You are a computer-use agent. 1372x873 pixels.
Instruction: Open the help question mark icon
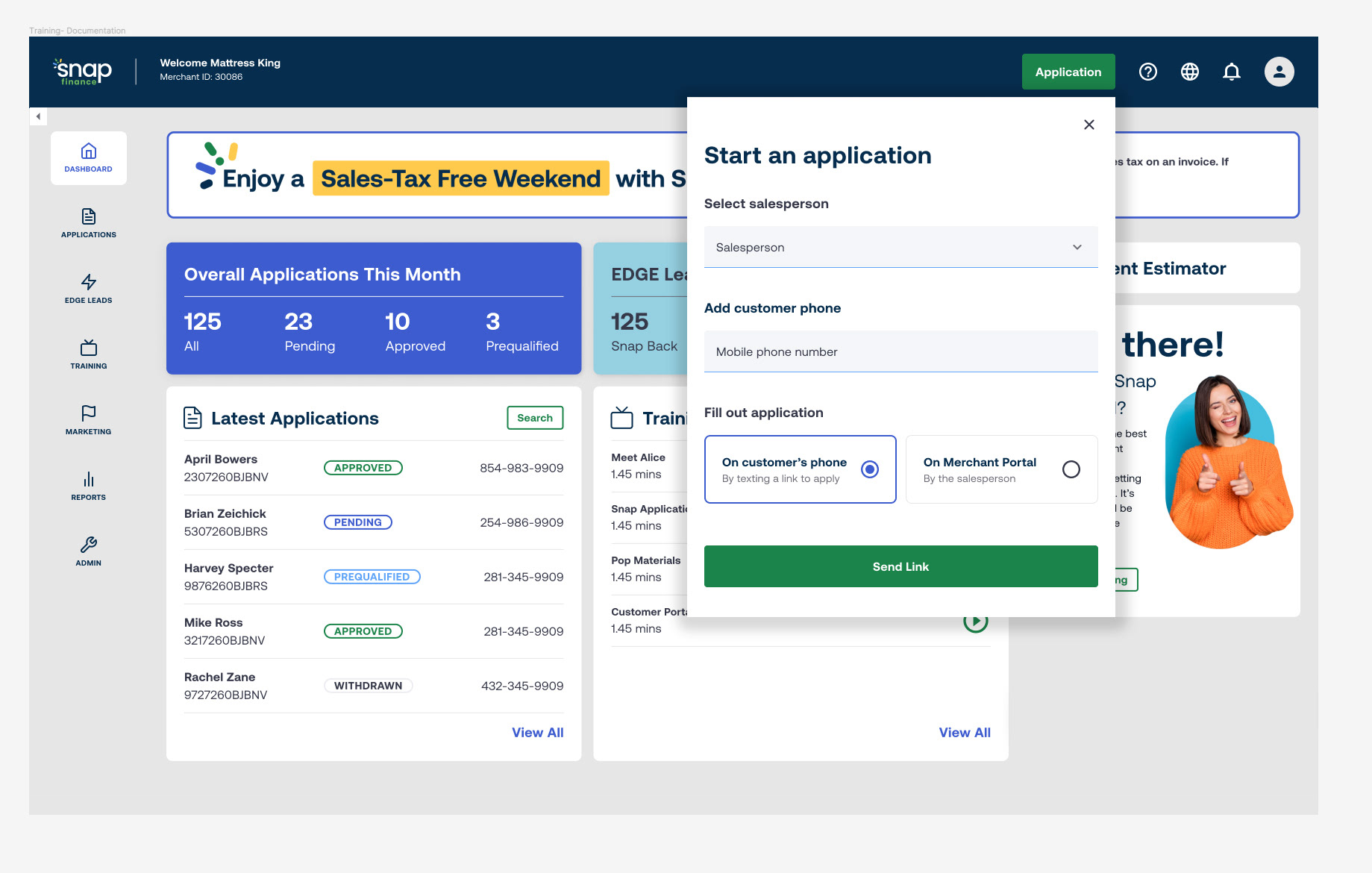[1148, 72]
